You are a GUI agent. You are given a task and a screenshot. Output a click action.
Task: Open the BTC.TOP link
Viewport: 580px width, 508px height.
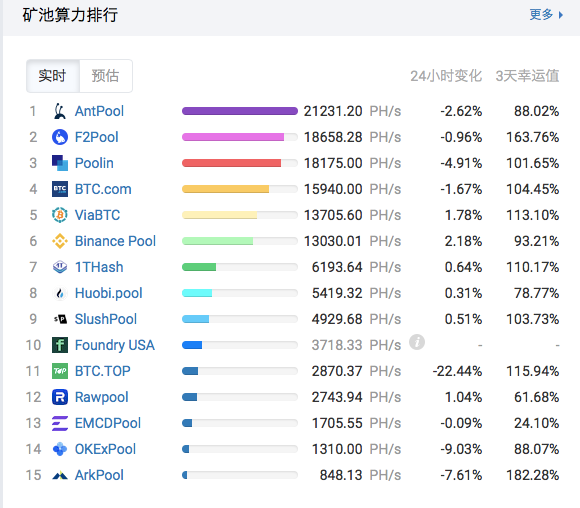(x=103, y=371)
